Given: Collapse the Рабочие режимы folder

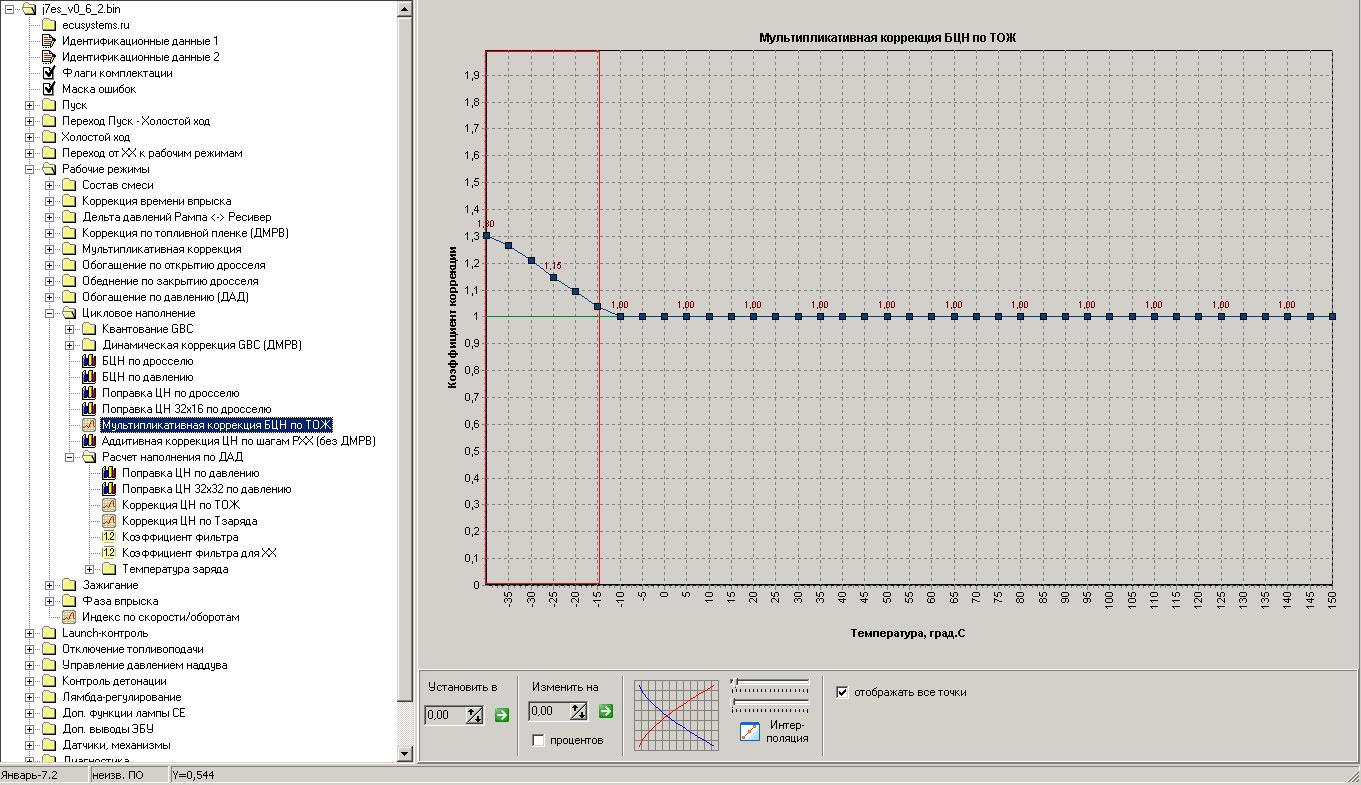Looking at the screenshot, I should tap(29, 169).
